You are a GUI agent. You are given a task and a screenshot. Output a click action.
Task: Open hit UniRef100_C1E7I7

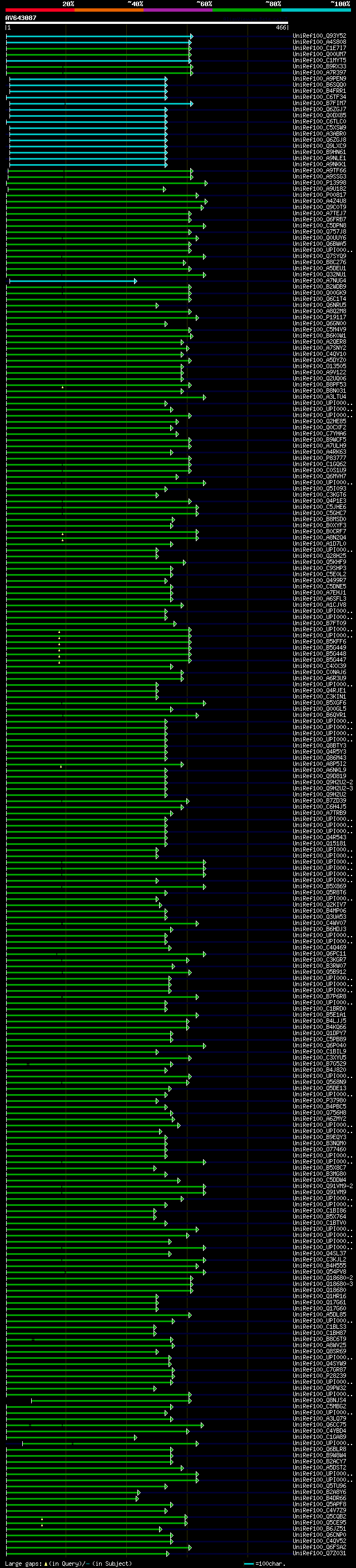(319, 48)
